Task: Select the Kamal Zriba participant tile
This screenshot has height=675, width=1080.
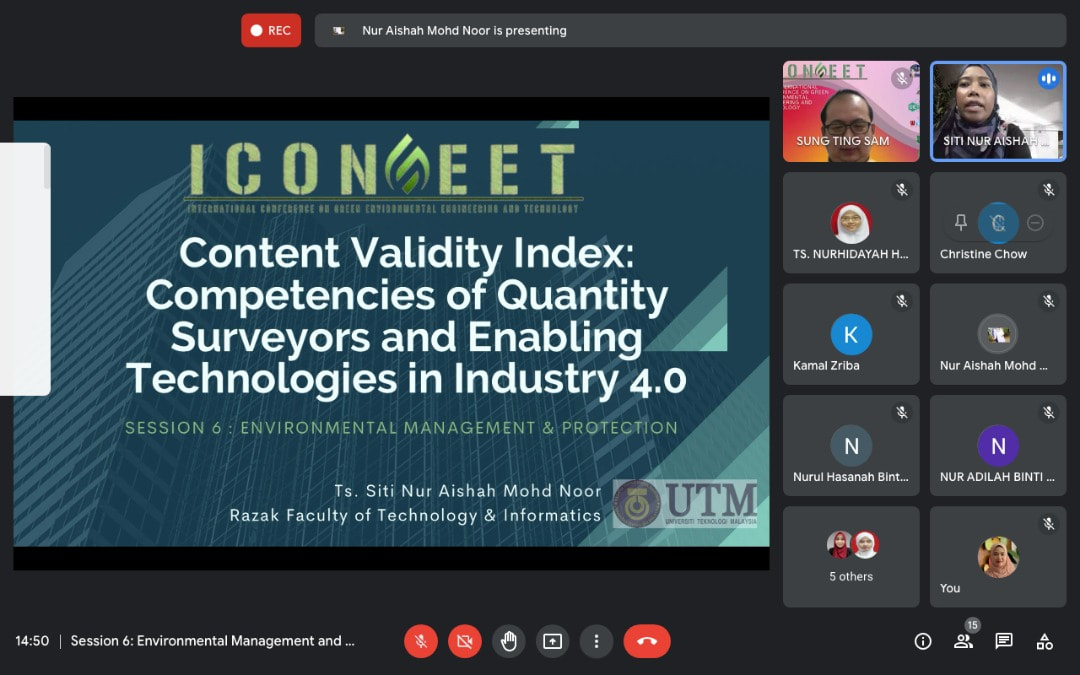Action: (x=851, y=334)
